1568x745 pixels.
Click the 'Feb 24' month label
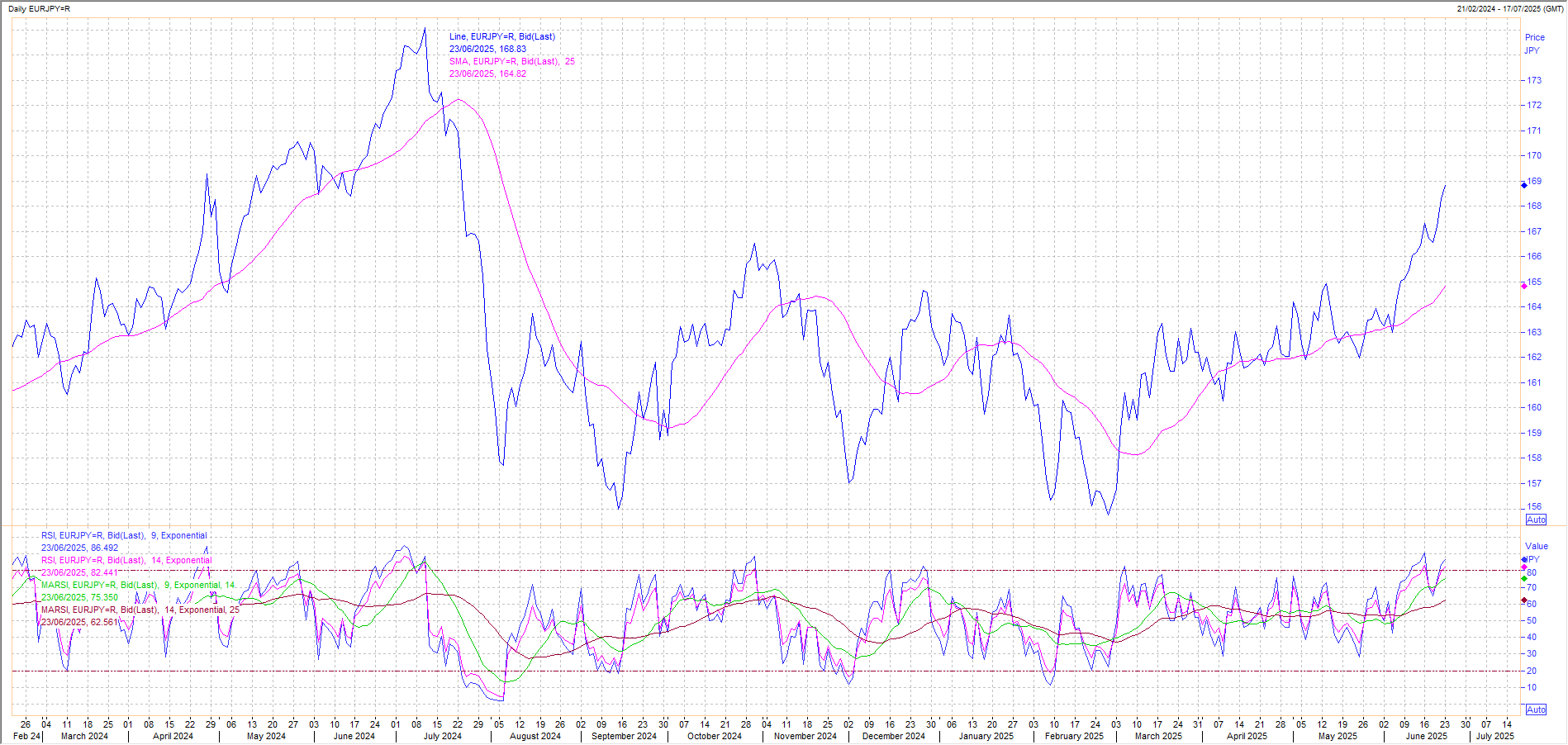[x=27, y=736]
